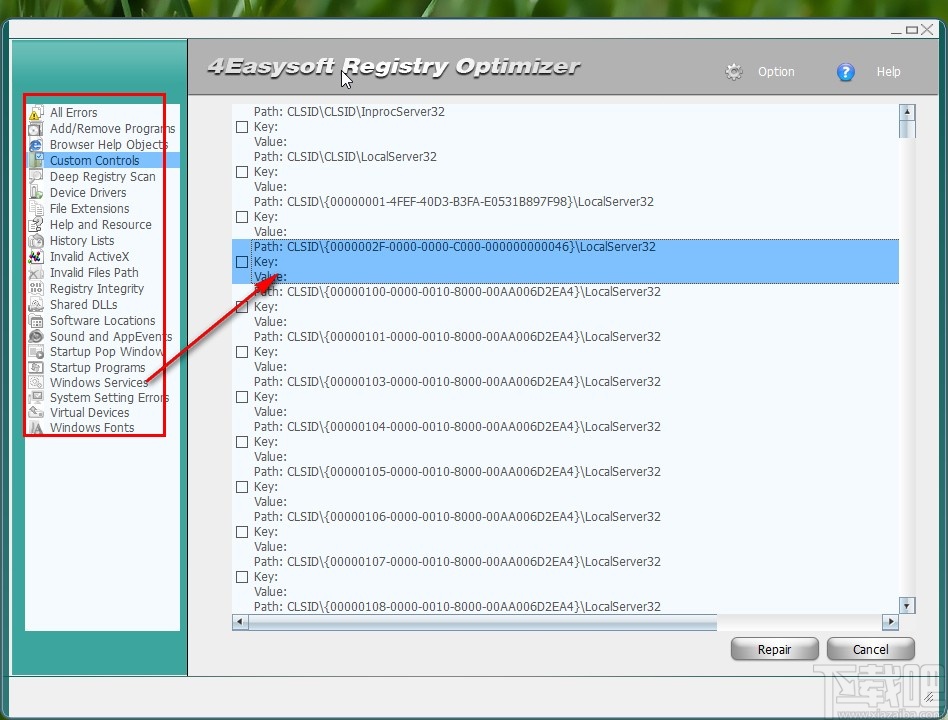Image resolution: width=948 pixels, height=720 pixels.
Task: Click the Windows Services icon
Action: [x=36, y=383]
